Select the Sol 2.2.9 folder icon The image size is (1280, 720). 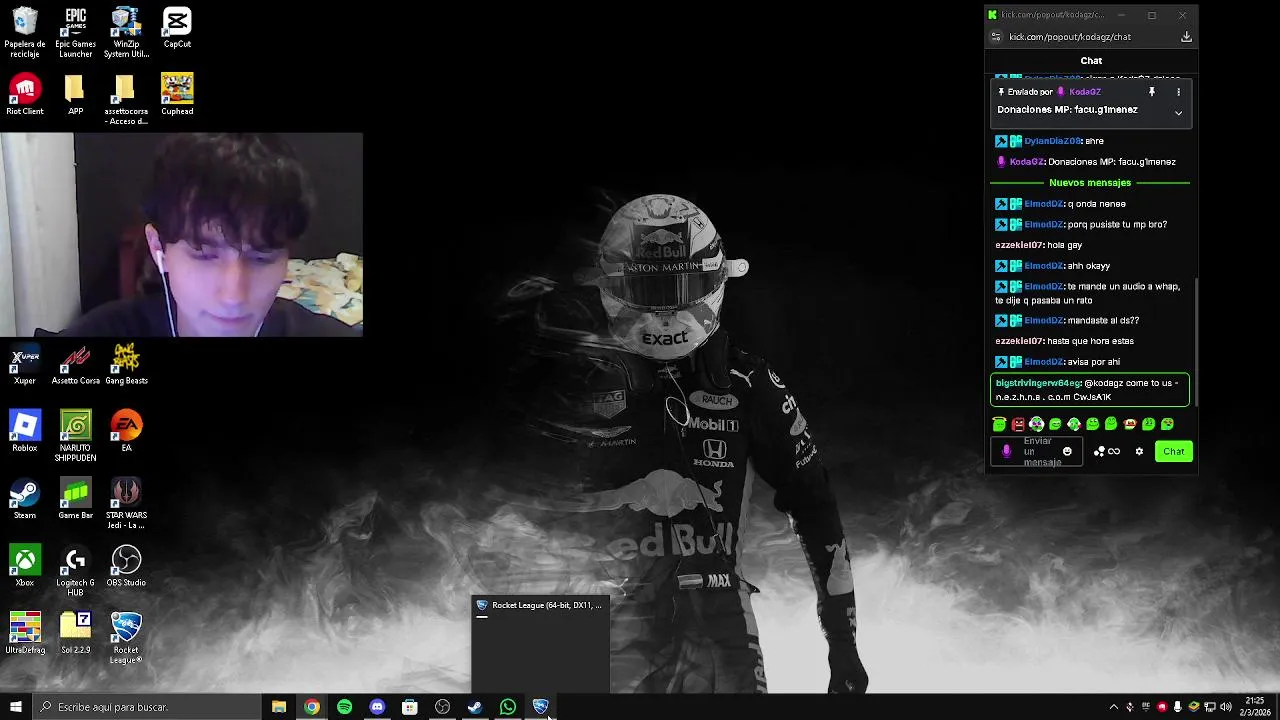[x=75, y=633]
